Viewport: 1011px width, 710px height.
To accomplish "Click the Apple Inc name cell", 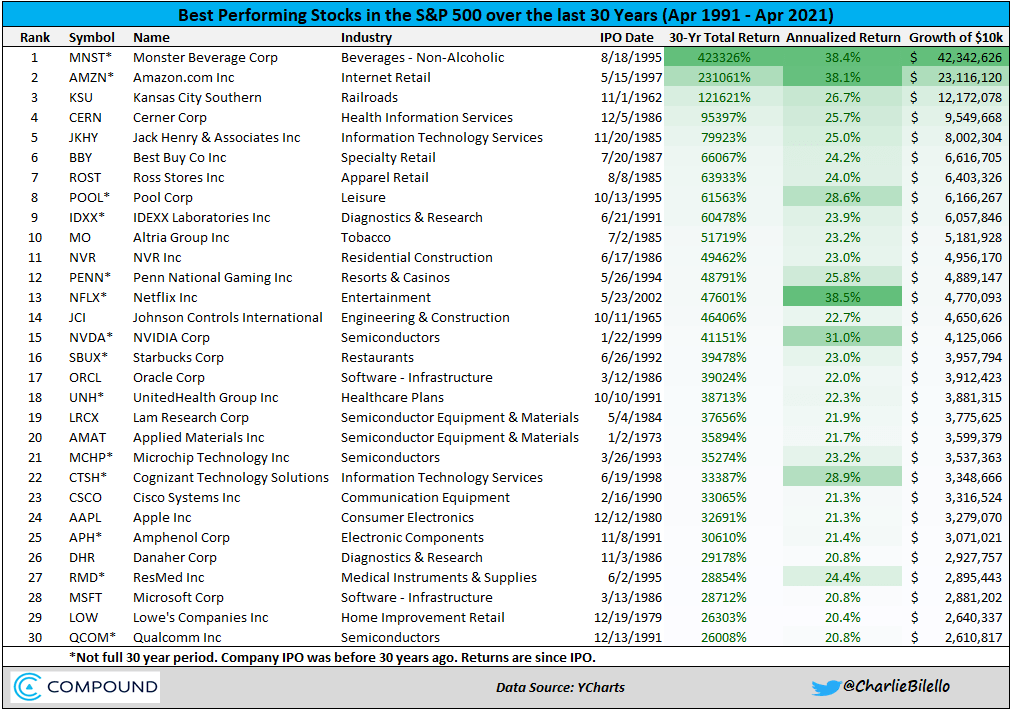I will tap(162, 517).
